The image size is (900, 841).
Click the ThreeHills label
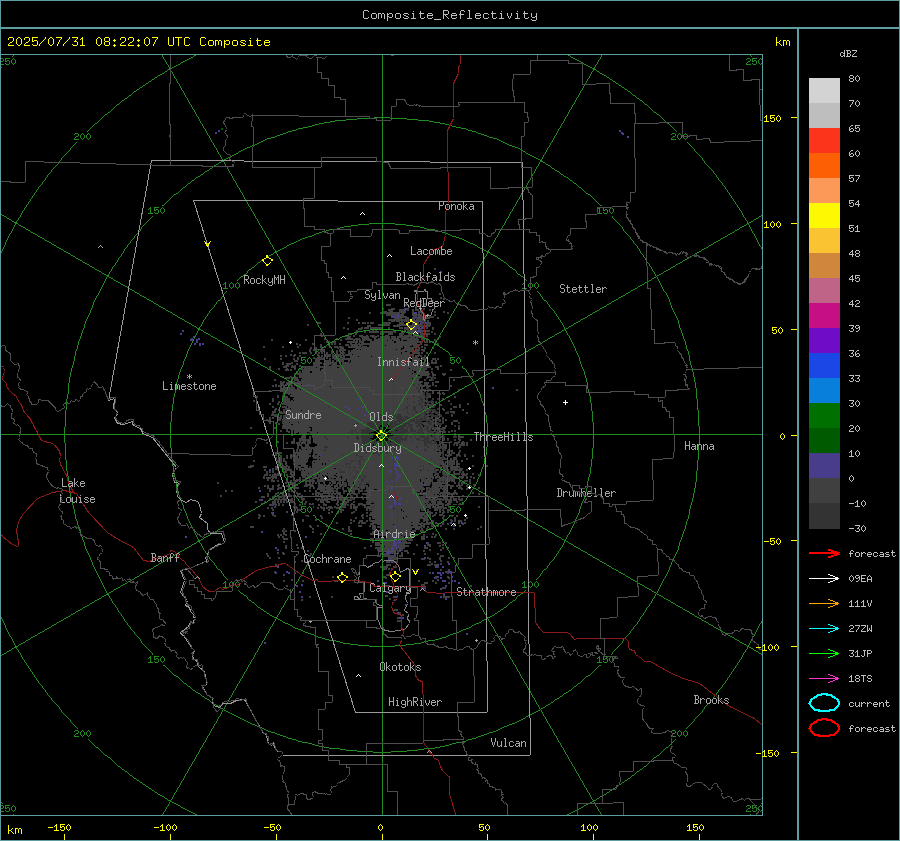pyautogui.click(x=503, y=437)
